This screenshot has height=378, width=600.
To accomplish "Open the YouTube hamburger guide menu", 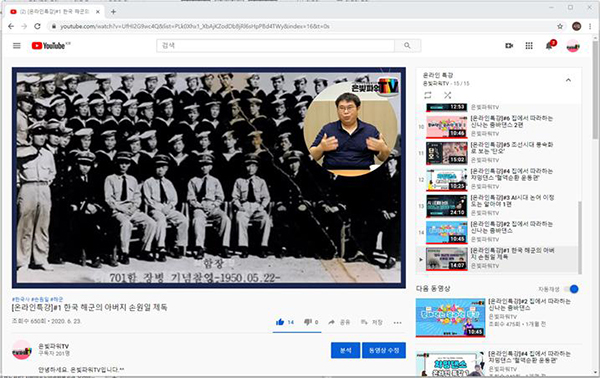I will pyautogui.click(x=16, y=46).
